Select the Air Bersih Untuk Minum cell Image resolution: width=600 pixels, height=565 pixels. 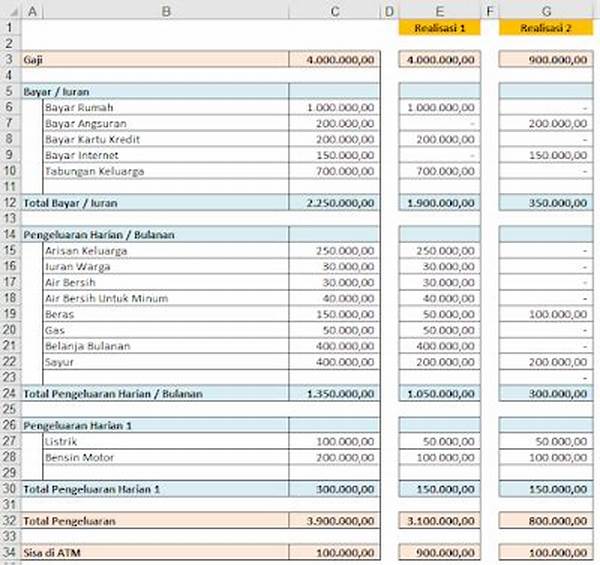click(106, 298)
